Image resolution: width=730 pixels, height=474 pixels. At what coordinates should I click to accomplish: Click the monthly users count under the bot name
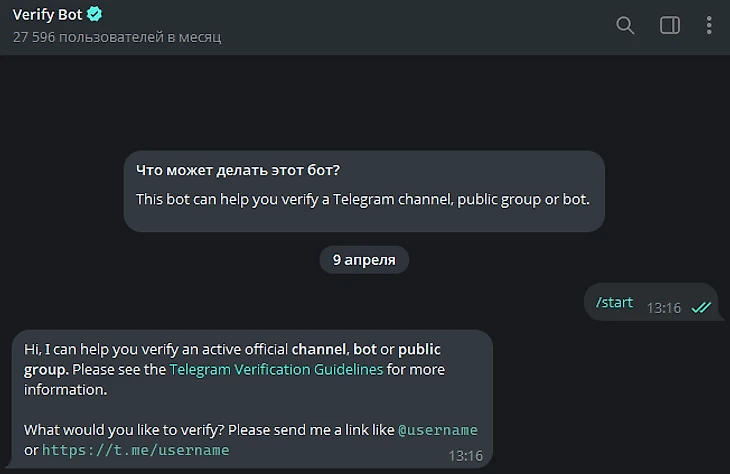[x=116, y=37]
